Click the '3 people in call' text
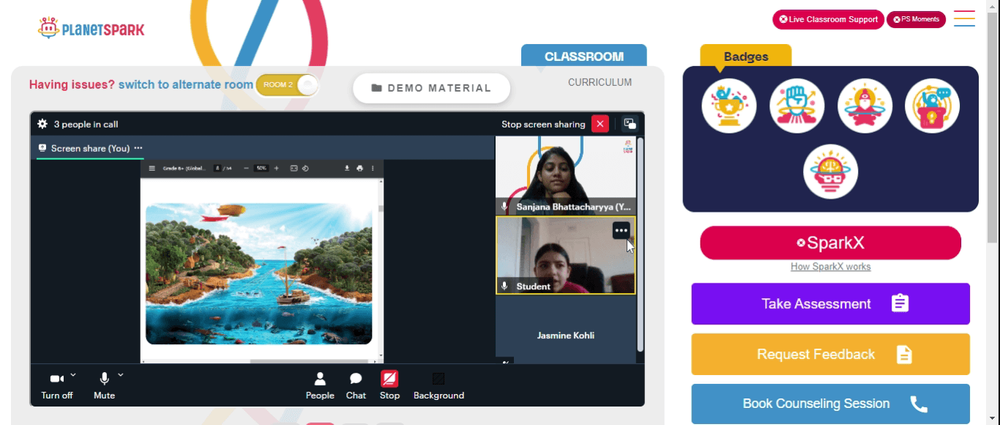The height and width of the screenshot is (425, 1000). point(85,124)
